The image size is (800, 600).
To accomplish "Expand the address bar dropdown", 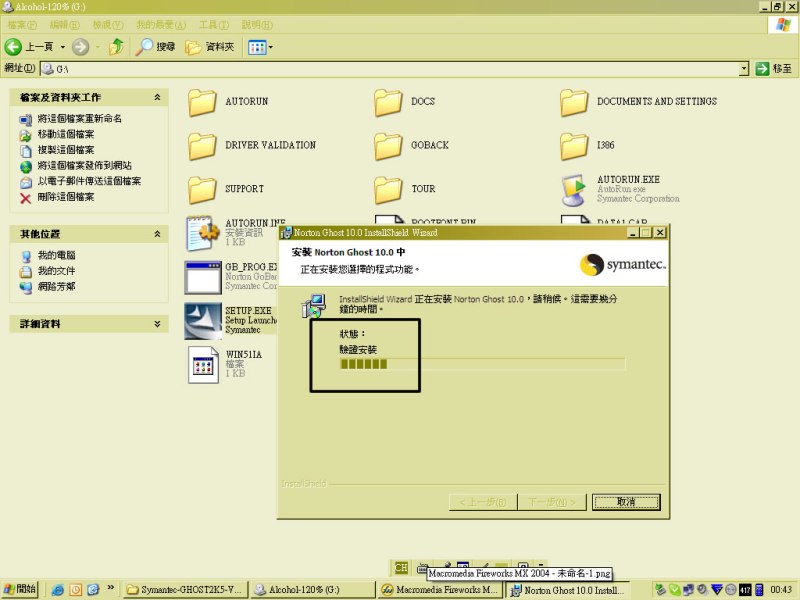I will [744, 68].
